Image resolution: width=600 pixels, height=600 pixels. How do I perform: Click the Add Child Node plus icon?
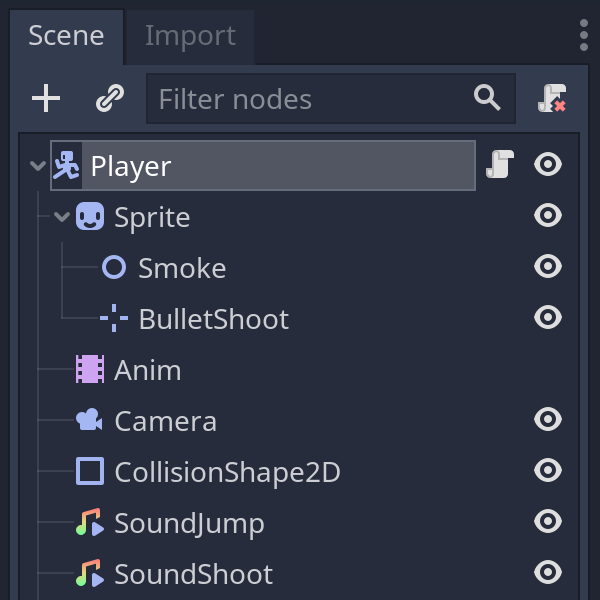(46, 98)
